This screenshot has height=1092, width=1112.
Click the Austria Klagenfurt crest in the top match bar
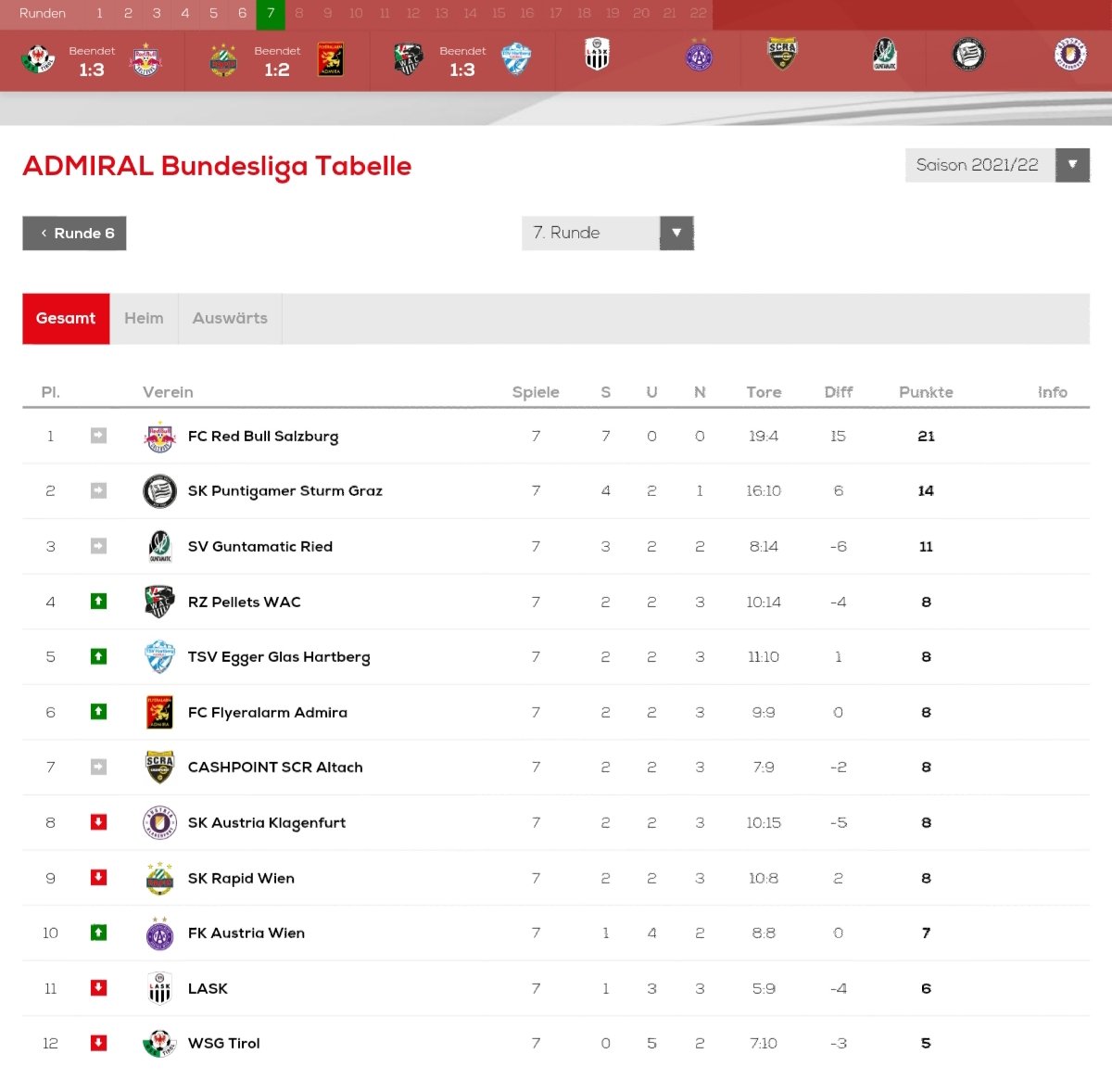pos(1070,55)
